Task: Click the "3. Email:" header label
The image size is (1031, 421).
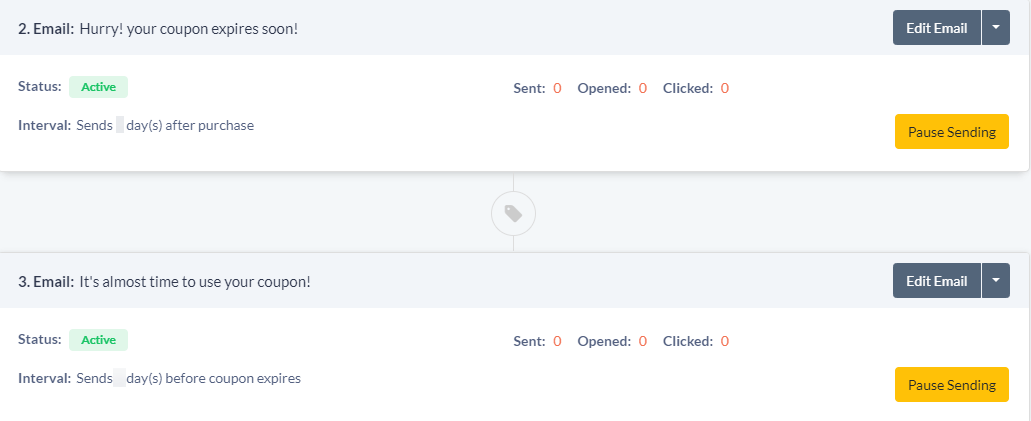Action: tap(46, 282)
